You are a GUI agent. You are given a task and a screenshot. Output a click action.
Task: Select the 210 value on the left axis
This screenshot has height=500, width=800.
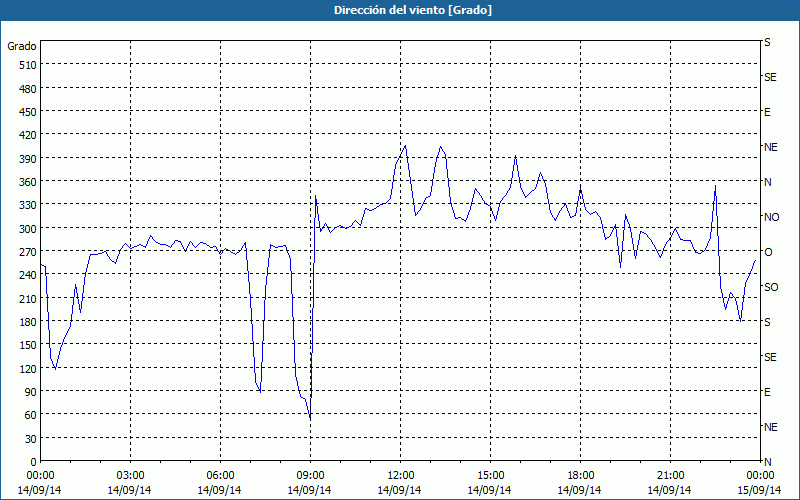(28, 299)
